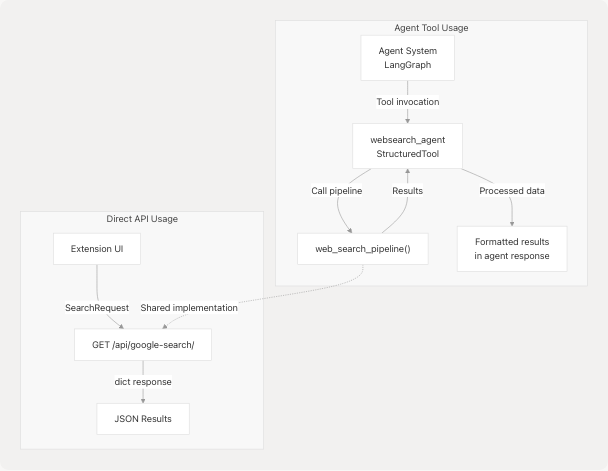Click the web_search_pipeline() node

point(363,248)
